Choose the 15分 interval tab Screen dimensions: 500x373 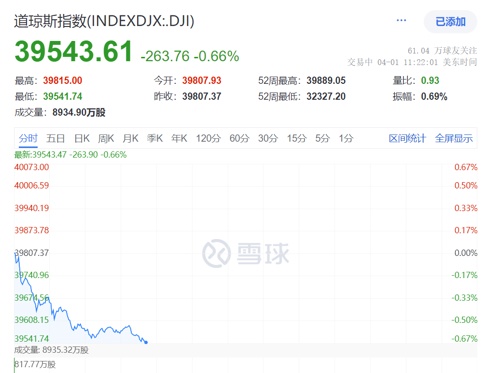[297, 138]
